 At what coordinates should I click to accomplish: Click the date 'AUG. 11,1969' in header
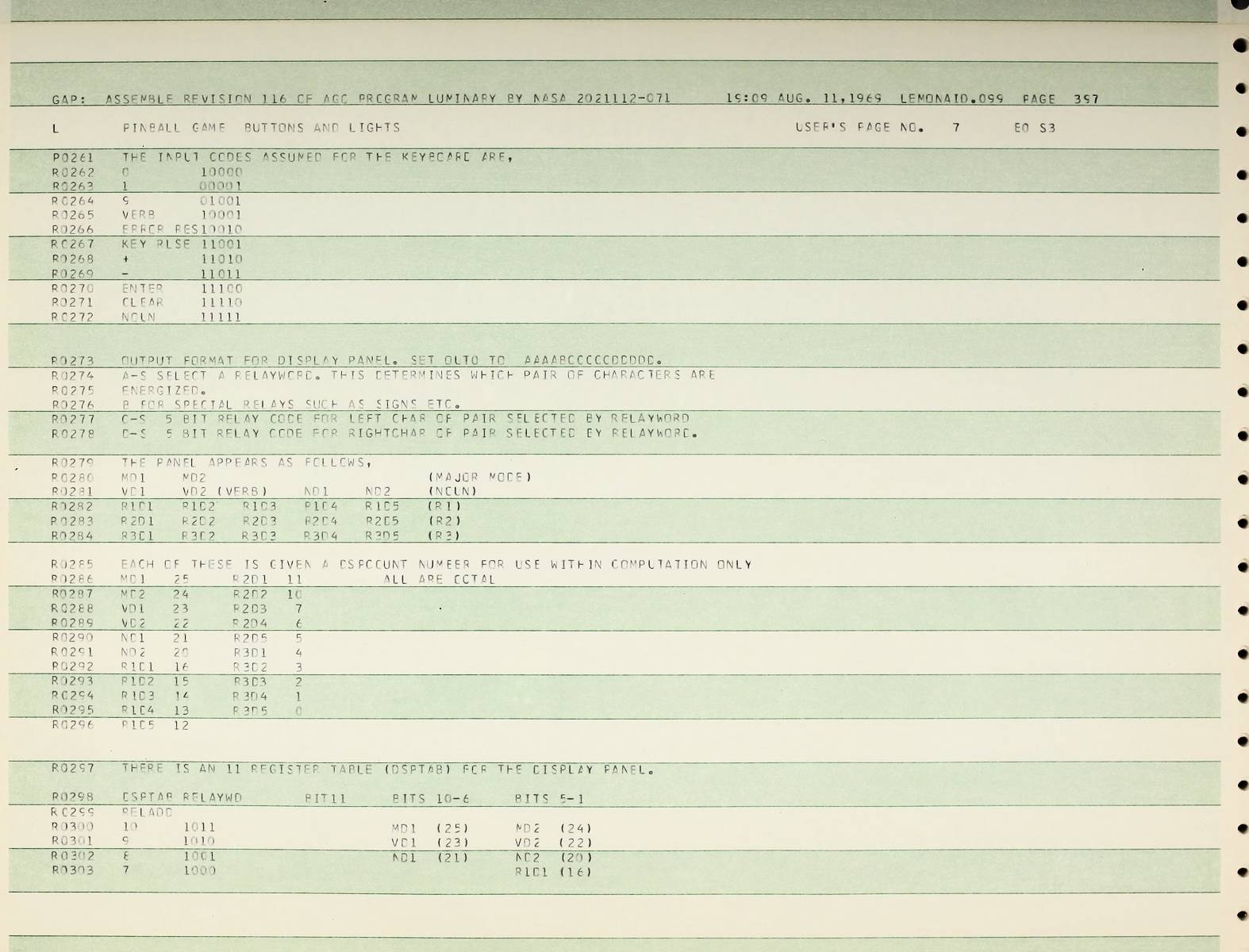[x=829, y=99]
